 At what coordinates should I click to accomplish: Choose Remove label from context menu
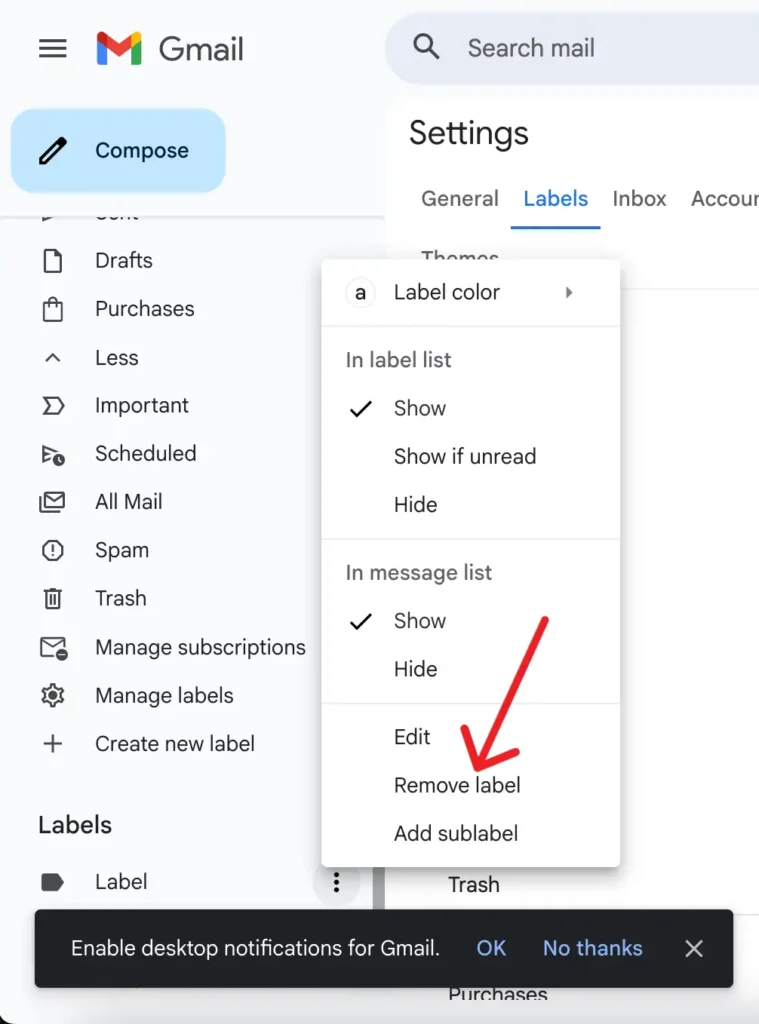pyautogui.click(x=457, y=785)
